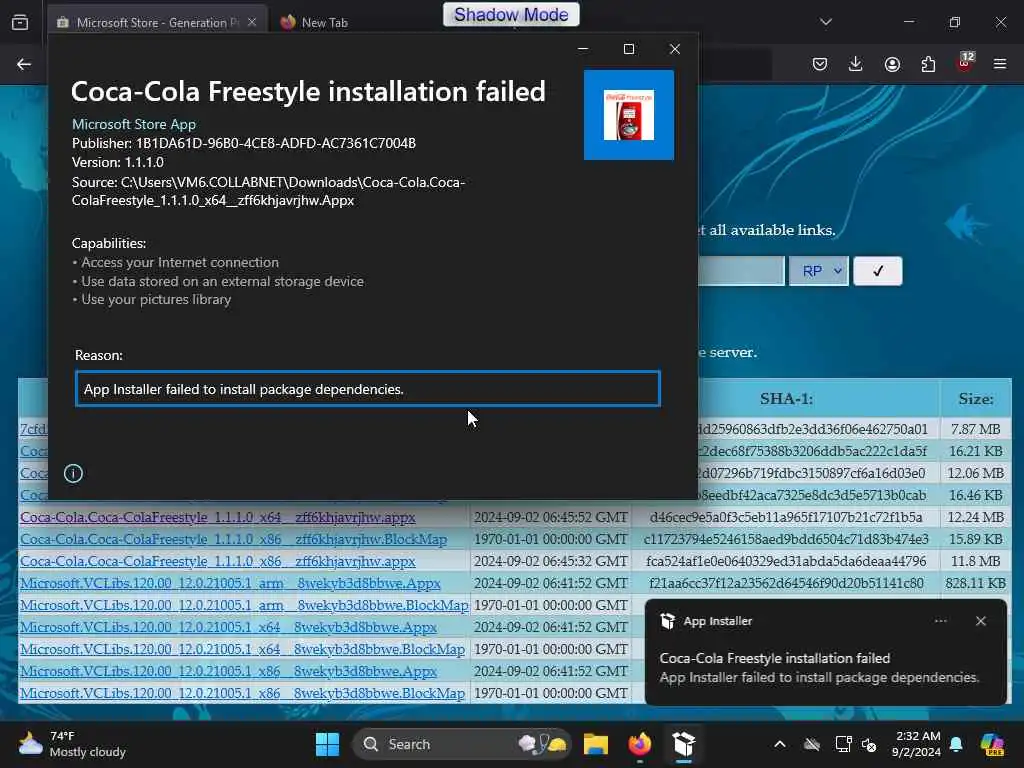The width and height of the screenshot is (1024, 768).
Task: Download VCLibs 12.0.21005.1 x64 Appx link
Action: [228, 628]
